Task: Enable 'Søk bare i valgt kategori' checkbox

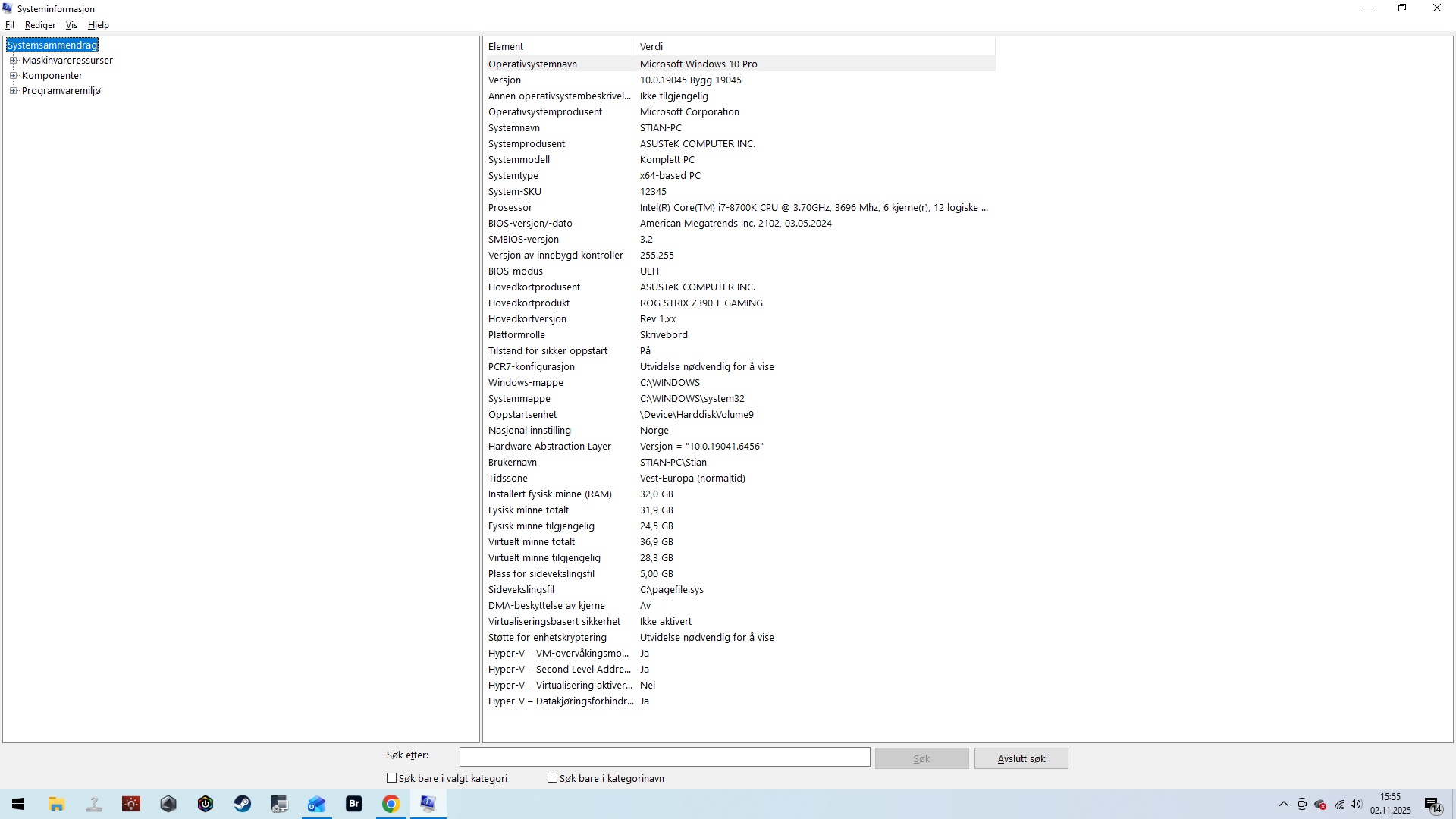Action: pyautogui.click(x=392, y=778)
